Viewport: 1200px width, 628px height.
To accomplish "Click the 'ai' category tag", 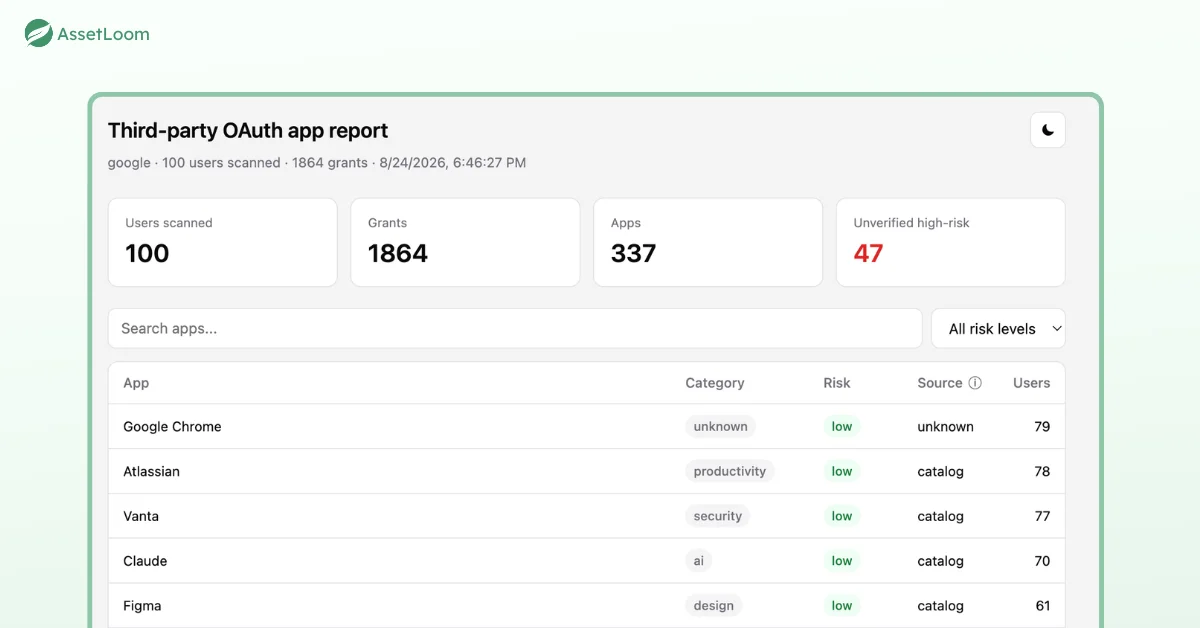I will pyautogui.click(x=699, y=561).
